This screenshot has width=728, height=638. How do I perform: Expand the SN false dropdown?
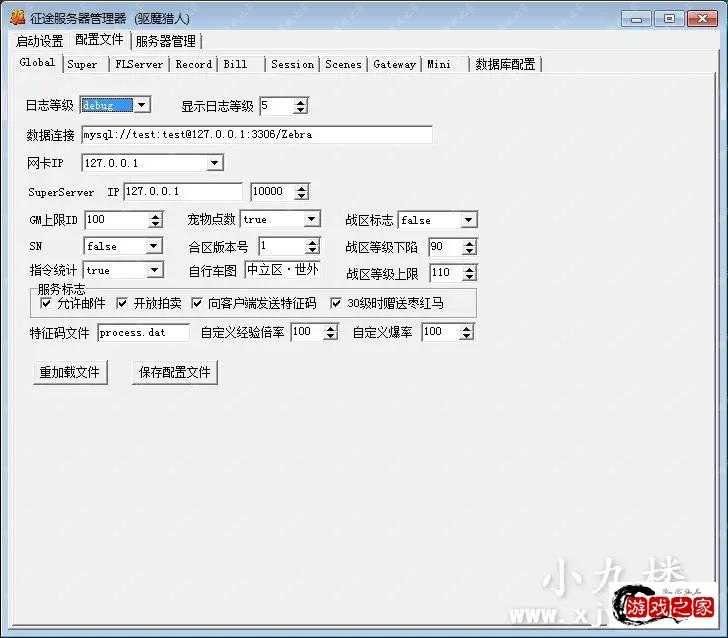(153, 246)
